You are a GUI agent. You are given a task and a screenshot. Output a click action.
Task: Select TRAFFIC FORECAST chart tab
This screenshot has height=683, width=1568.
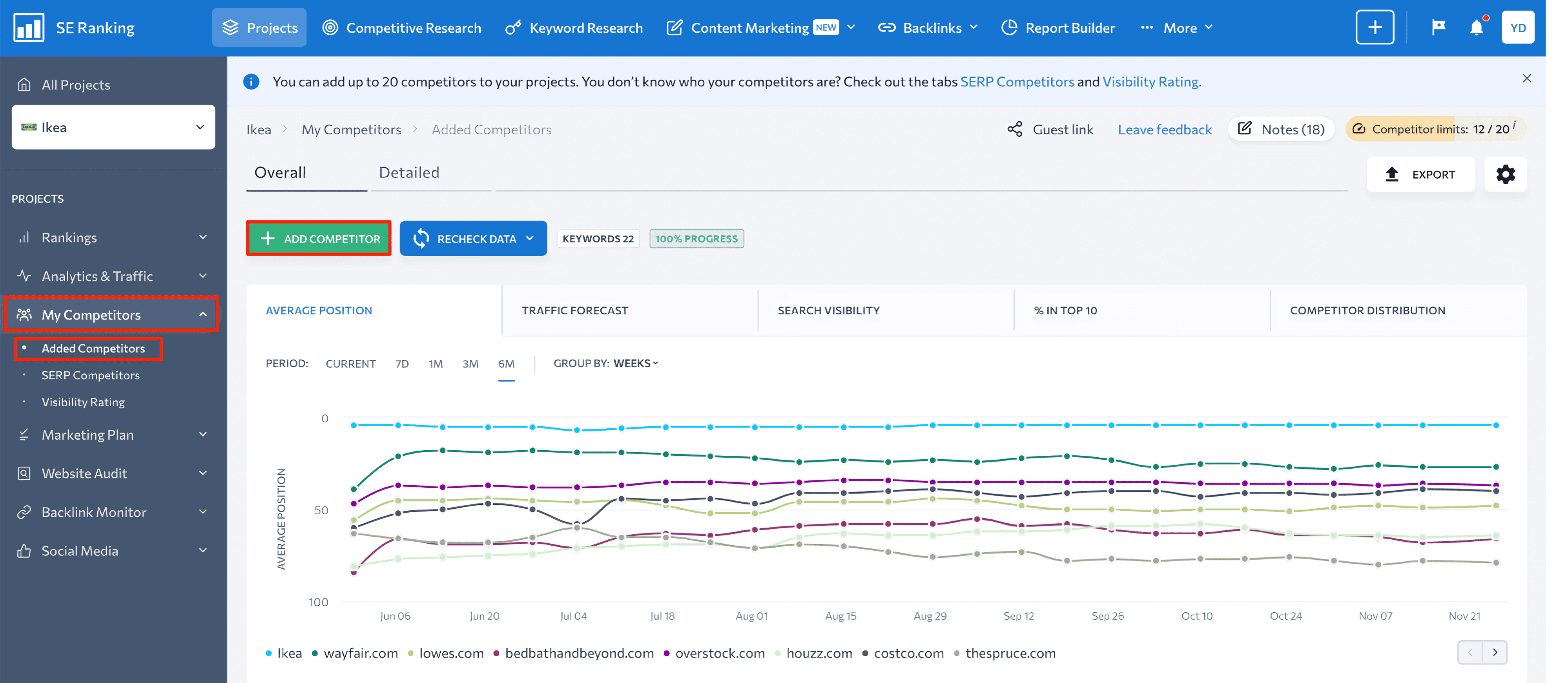630,310
